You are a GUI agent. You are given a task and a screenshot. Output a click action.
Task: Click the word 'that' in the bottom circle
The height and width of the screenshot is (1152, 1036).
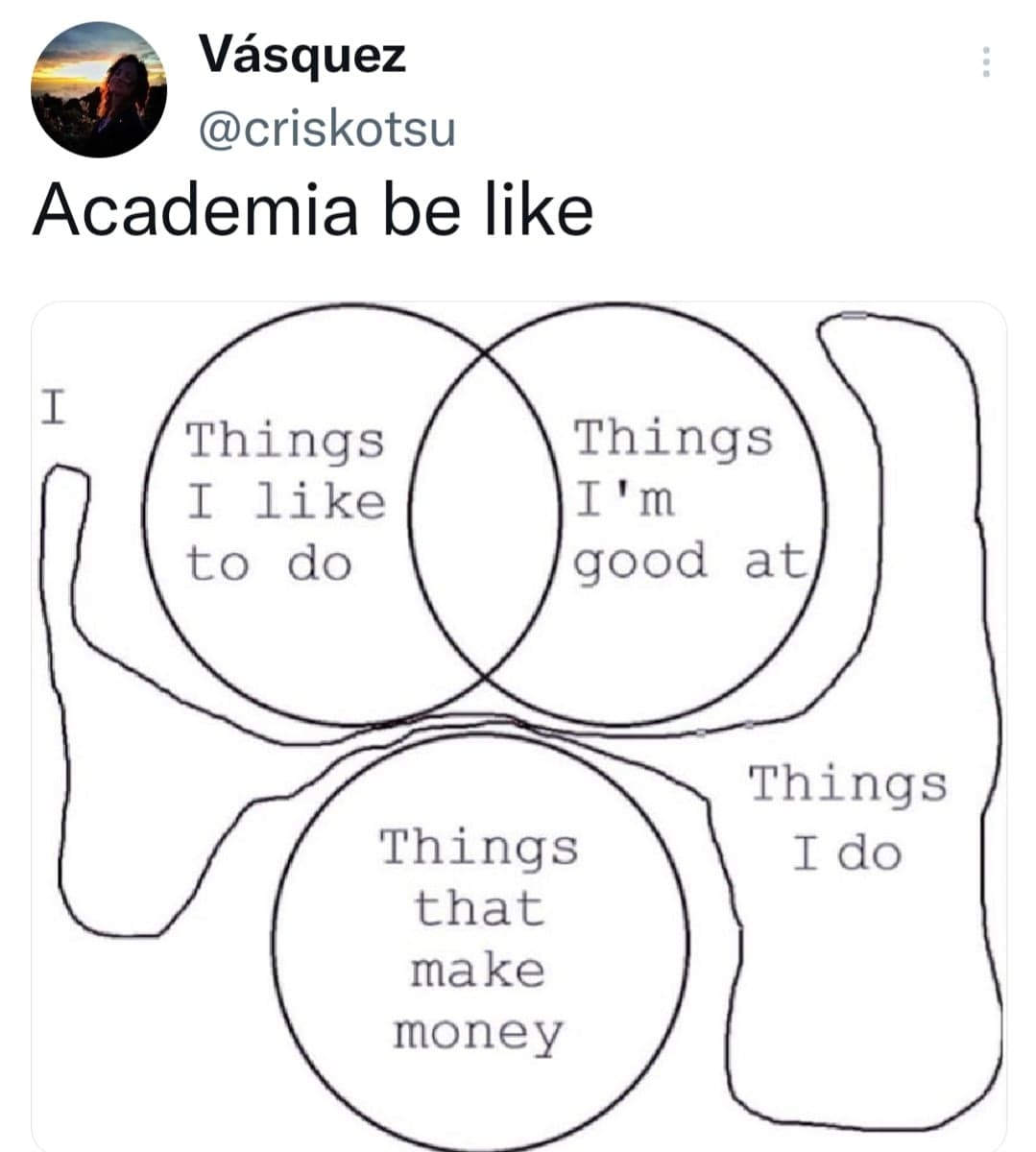point(478,908)
